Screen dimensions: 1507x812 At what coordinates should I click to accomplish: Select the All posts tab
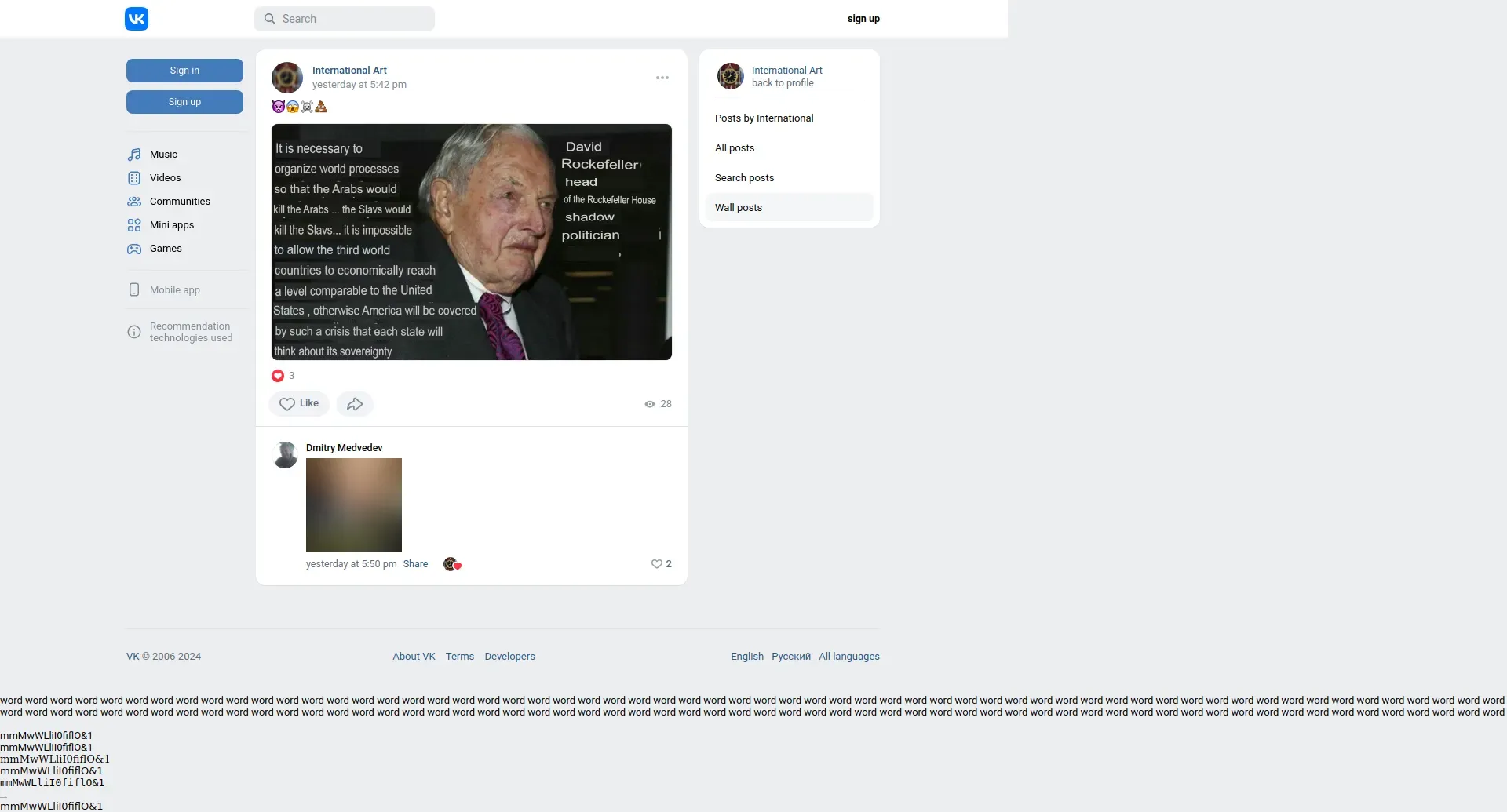(790, 148)
